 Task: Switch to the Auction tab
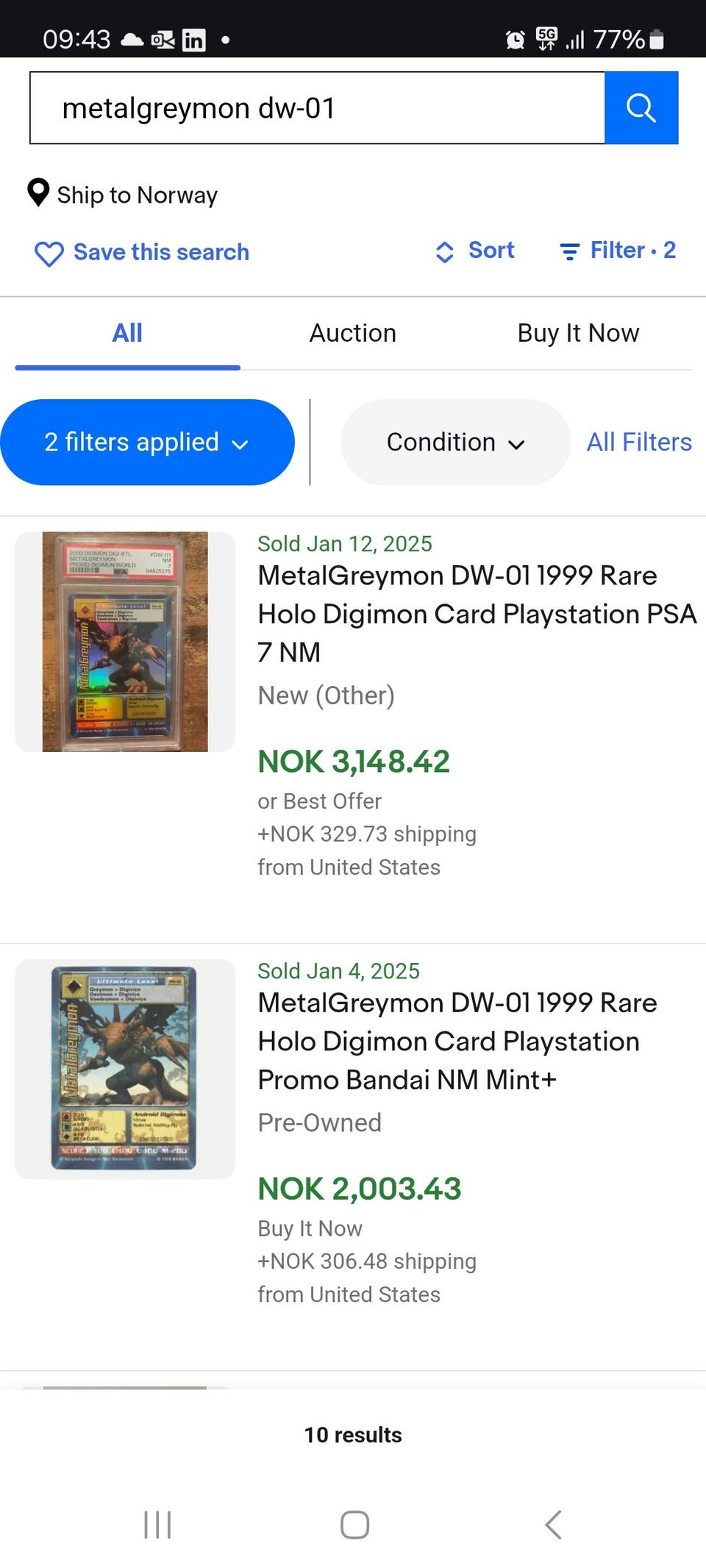click(x=352, y=333)
